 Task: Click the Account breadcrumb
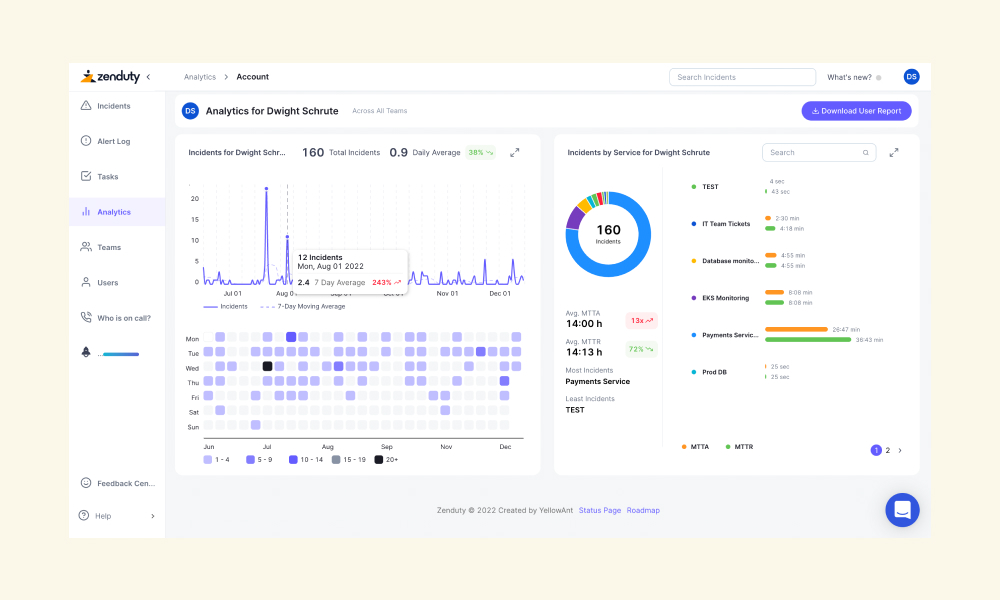[x=253, y=77]
